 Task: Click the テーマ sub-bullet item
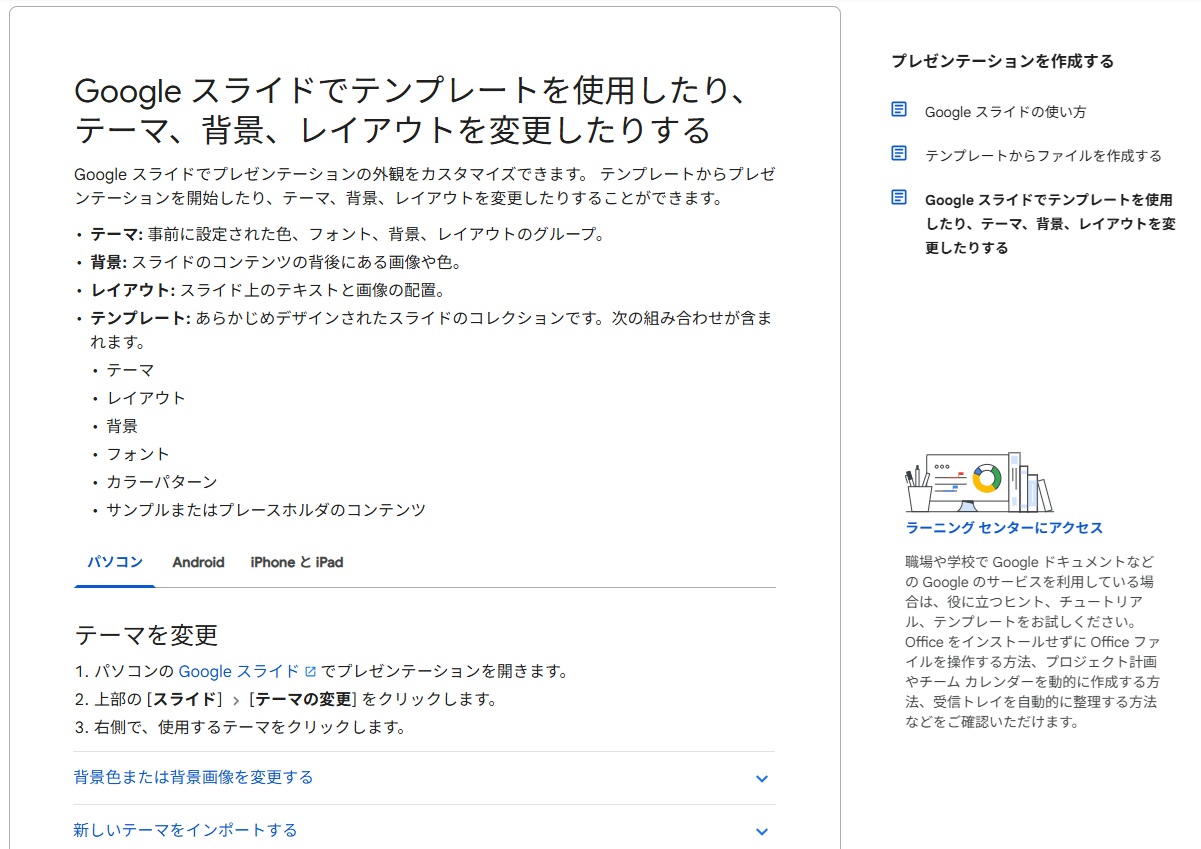[131, 370]
